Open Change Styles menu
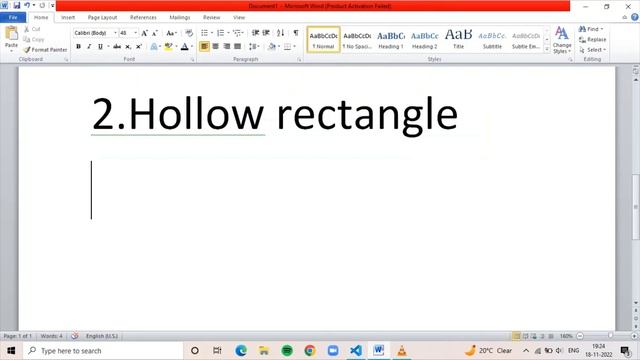This screenshot has width=640, height=360. 562,40
